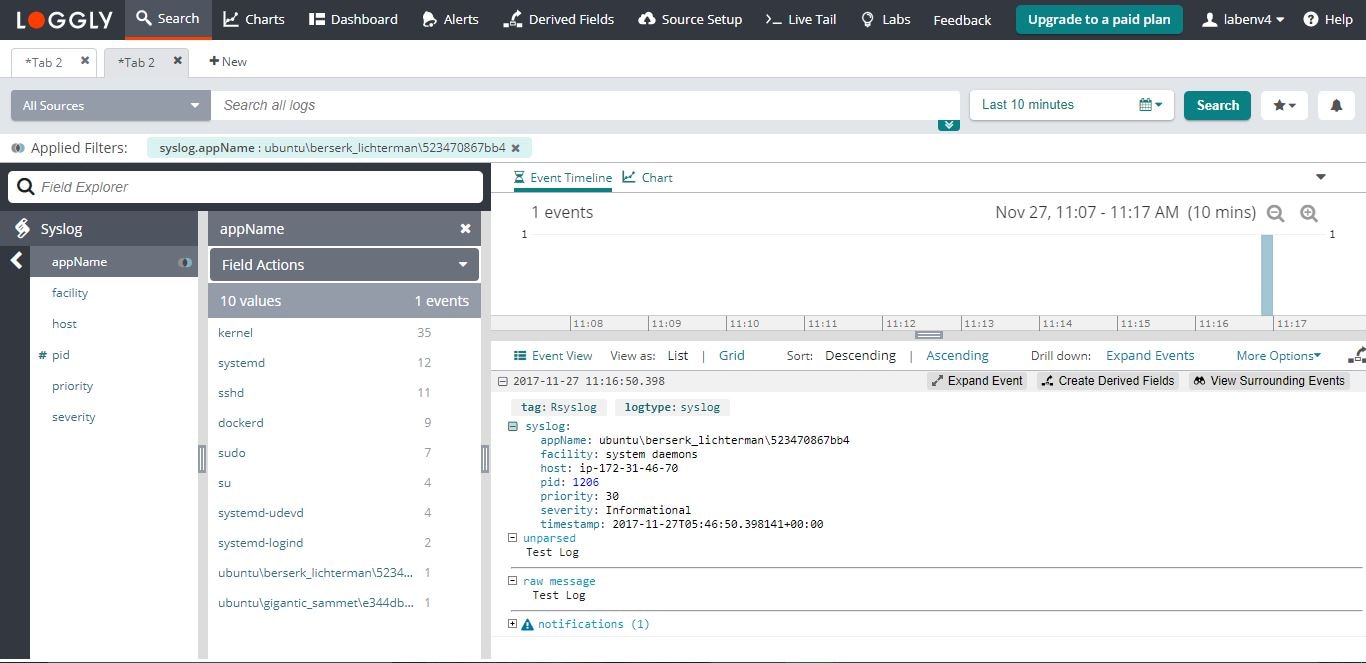Viewport: 1366px width, 663px height.
Task: Click the Search all logs field
Action: coord(585,105)
